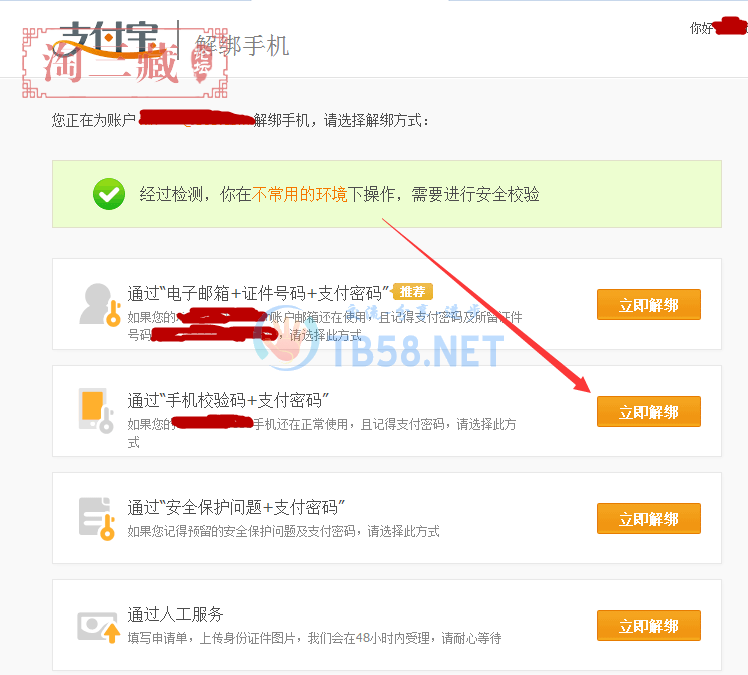
Task: Click the person-with-key email verification icon
Action: [99, 305]
